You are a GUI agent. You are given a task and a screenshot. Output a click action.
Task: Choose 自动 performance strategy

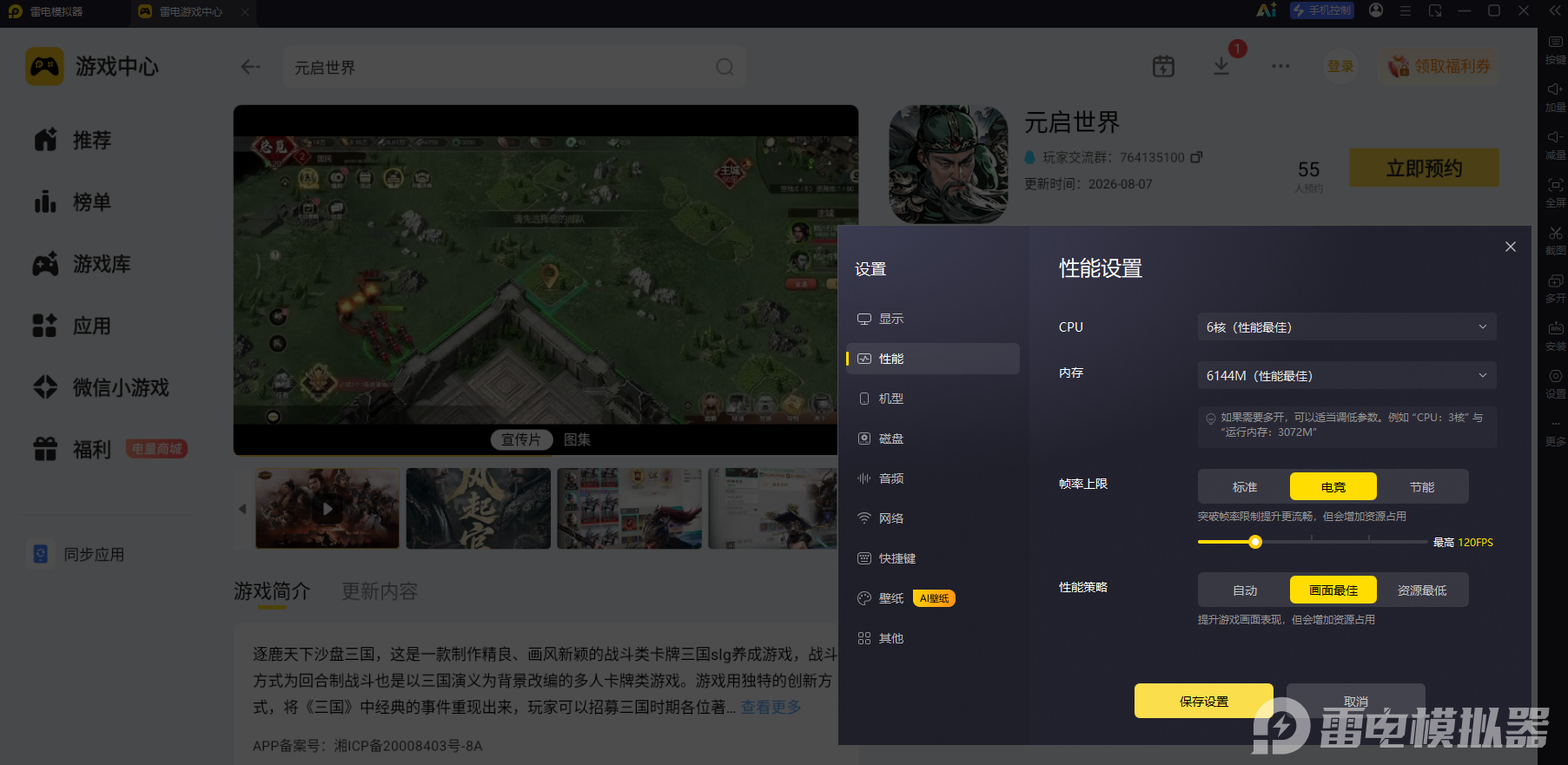(x=1245, y=590)
